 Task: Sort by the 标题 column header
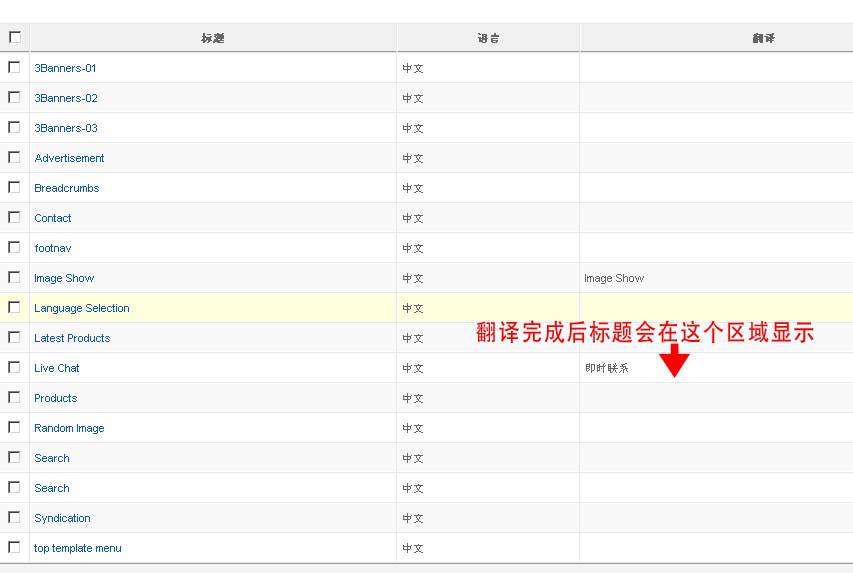[x=213, y=38]
